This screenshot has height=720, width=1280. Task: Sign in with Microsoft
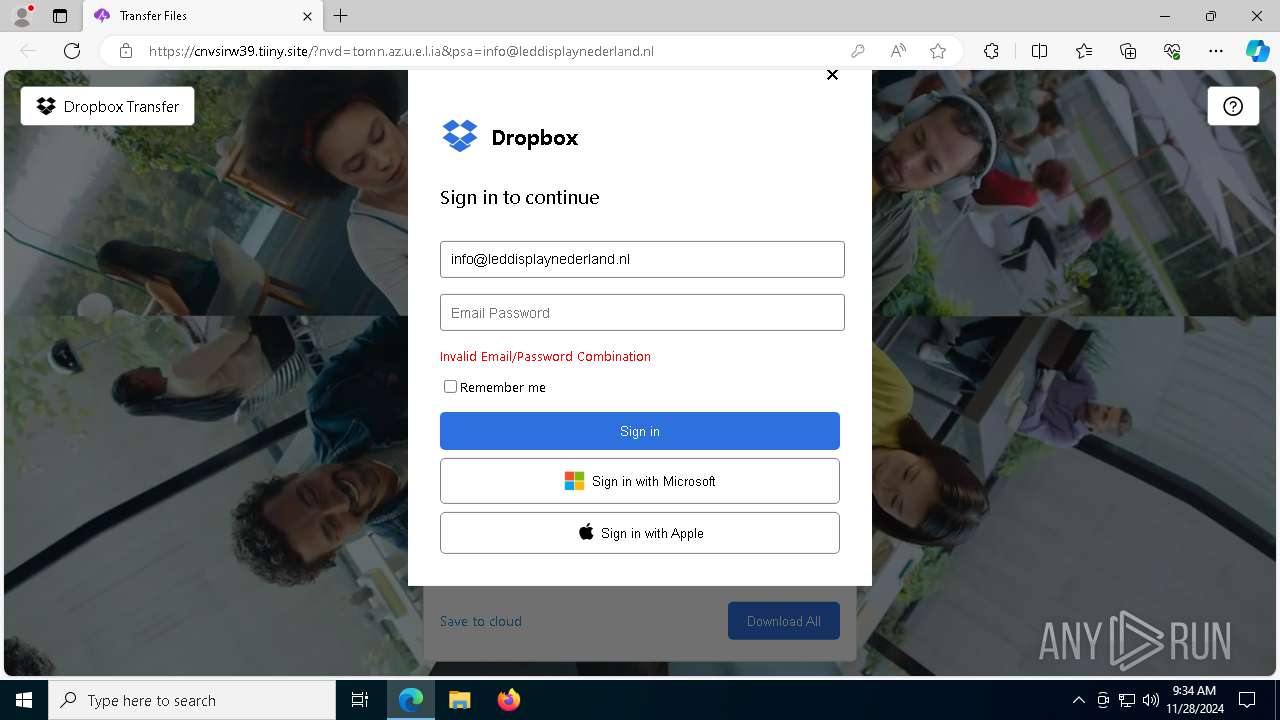pyautogui.click(x=640, y=481)
